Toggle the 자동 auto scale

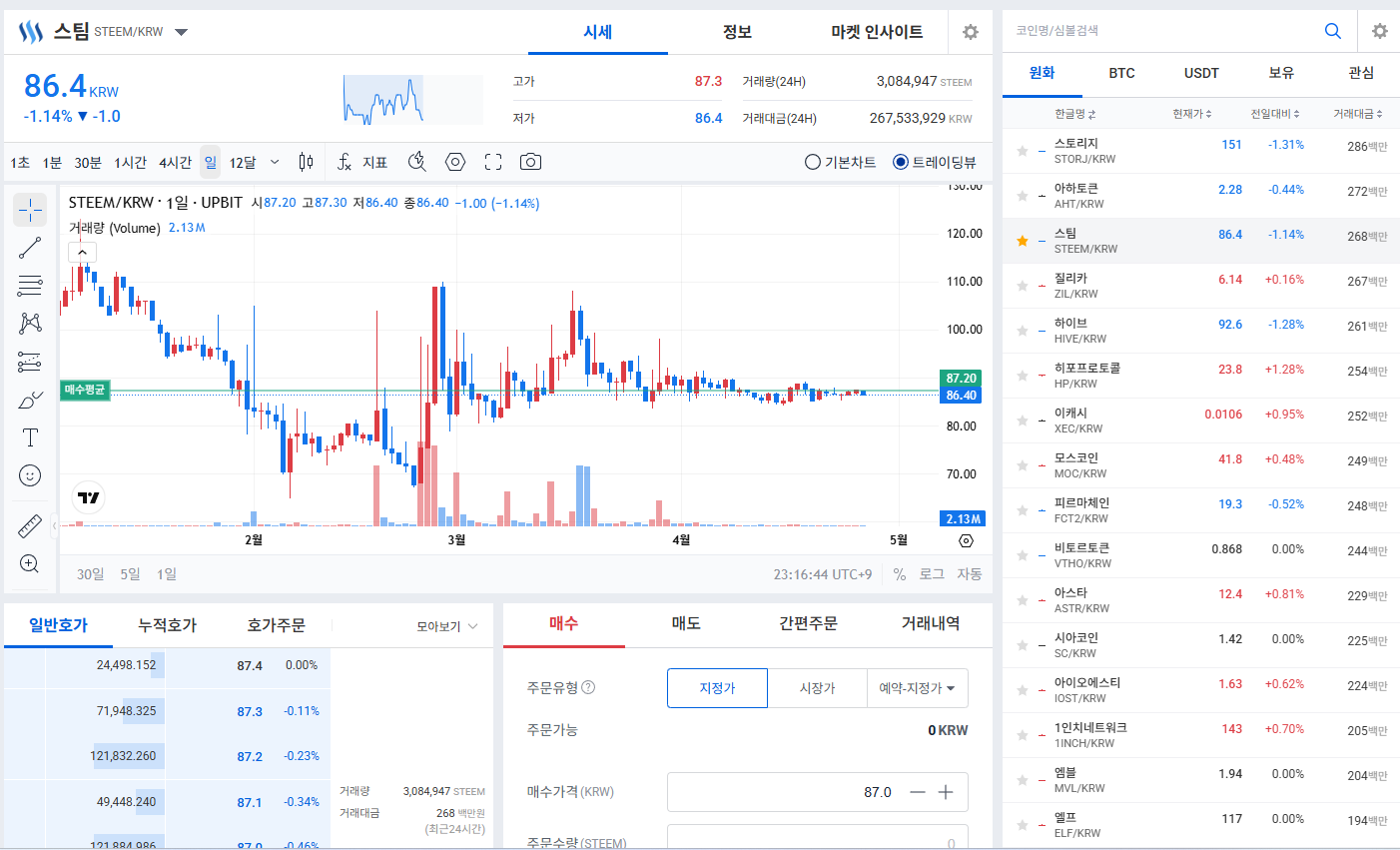pos(970,574)
